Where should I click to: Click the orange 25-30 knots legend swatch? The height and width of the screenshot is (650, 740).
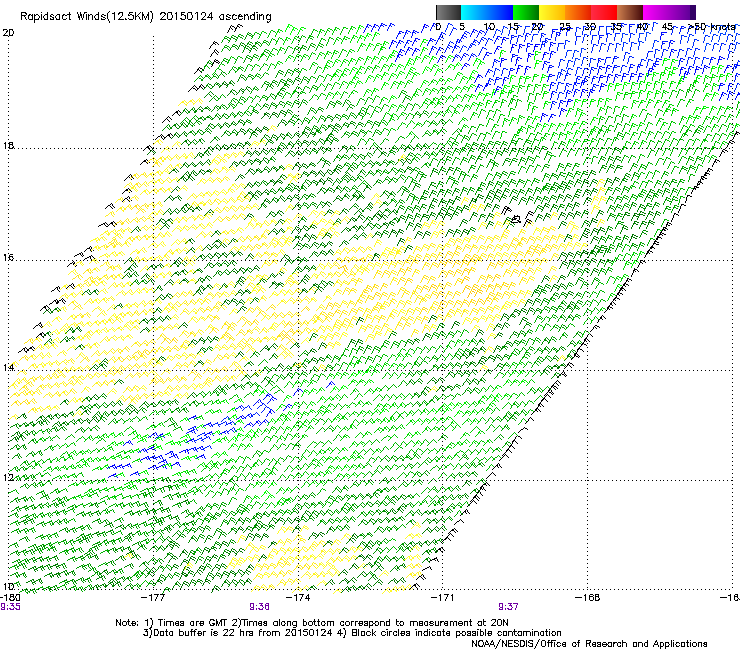click(x=578, y=12)
